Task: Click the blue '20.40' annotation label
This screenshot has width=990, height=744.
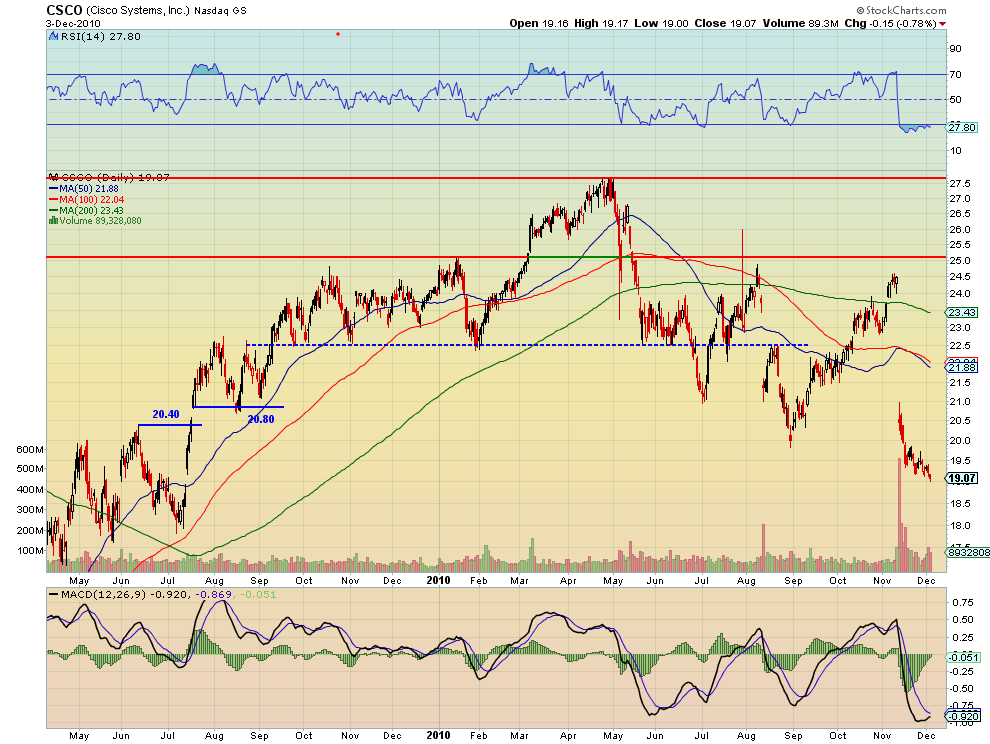Action: click(x=165, y=414)
